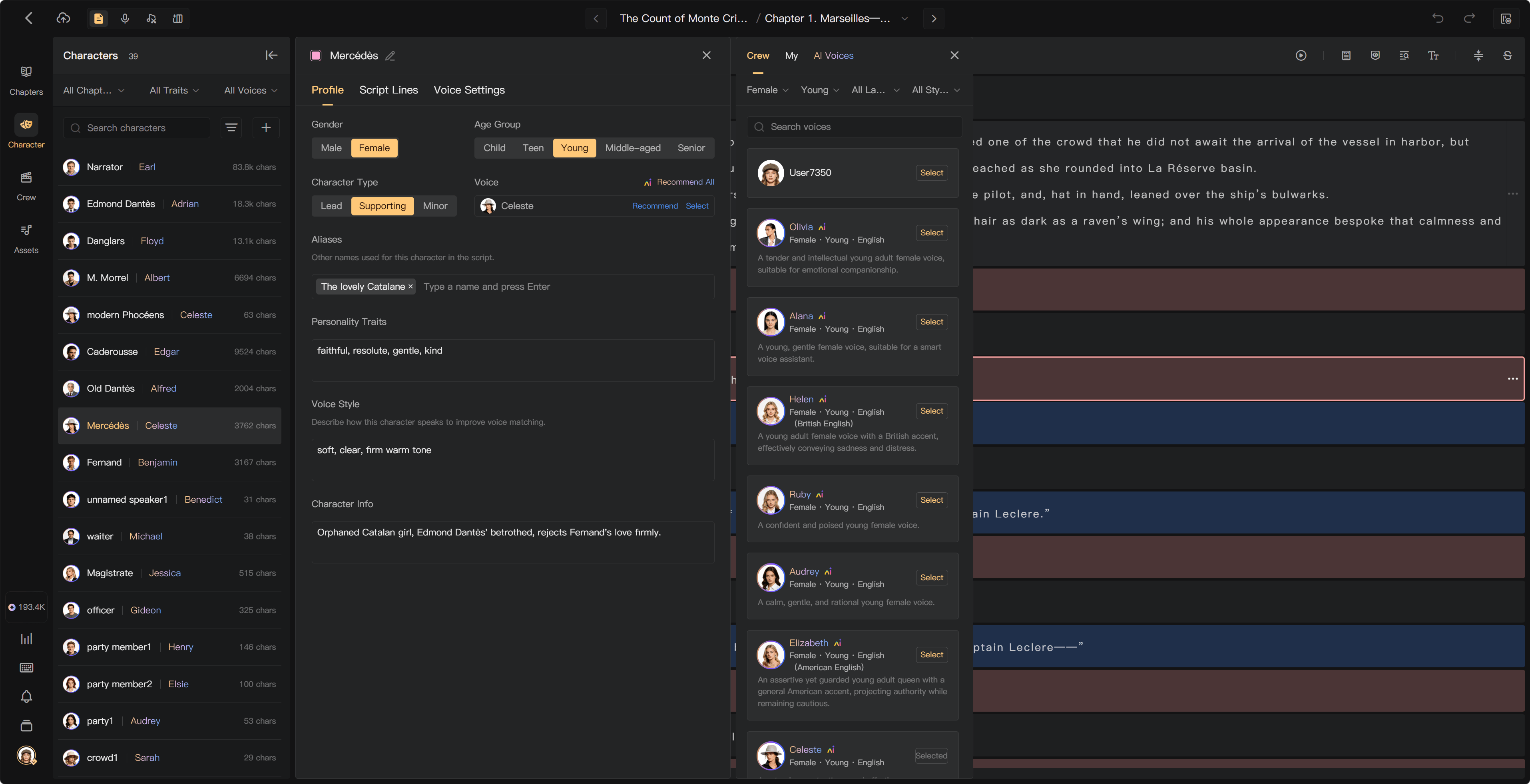Expand the All Chapters filter dropdown
Viewport: 1530px width, 784px height.
coord(94,90)
